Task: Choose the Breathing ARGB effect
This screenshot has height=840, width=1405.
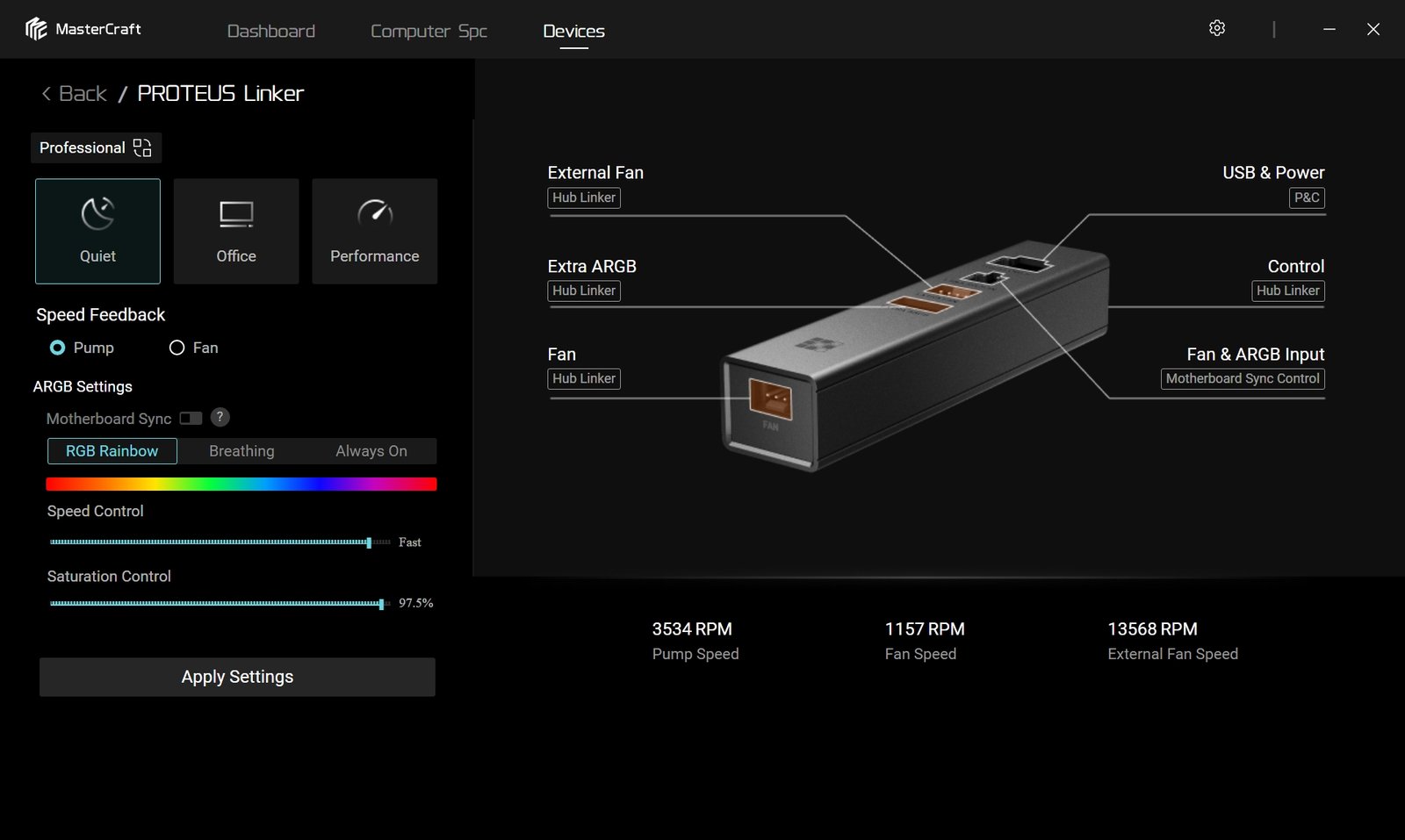Action: tap(241, 451)
